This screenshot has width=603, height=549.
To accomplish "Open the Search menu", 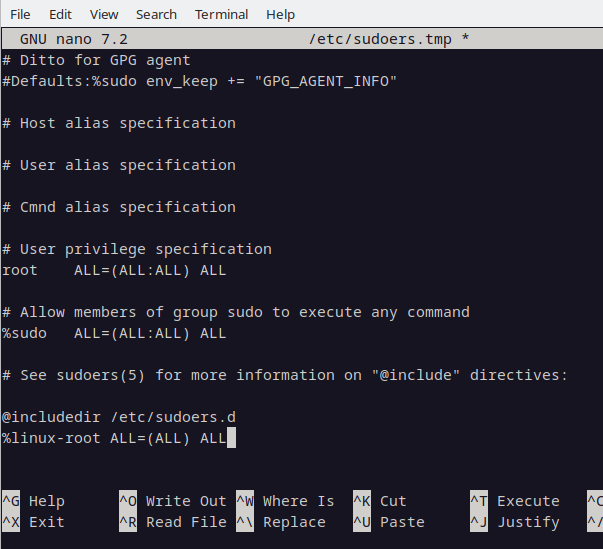I will pos(156,15).
